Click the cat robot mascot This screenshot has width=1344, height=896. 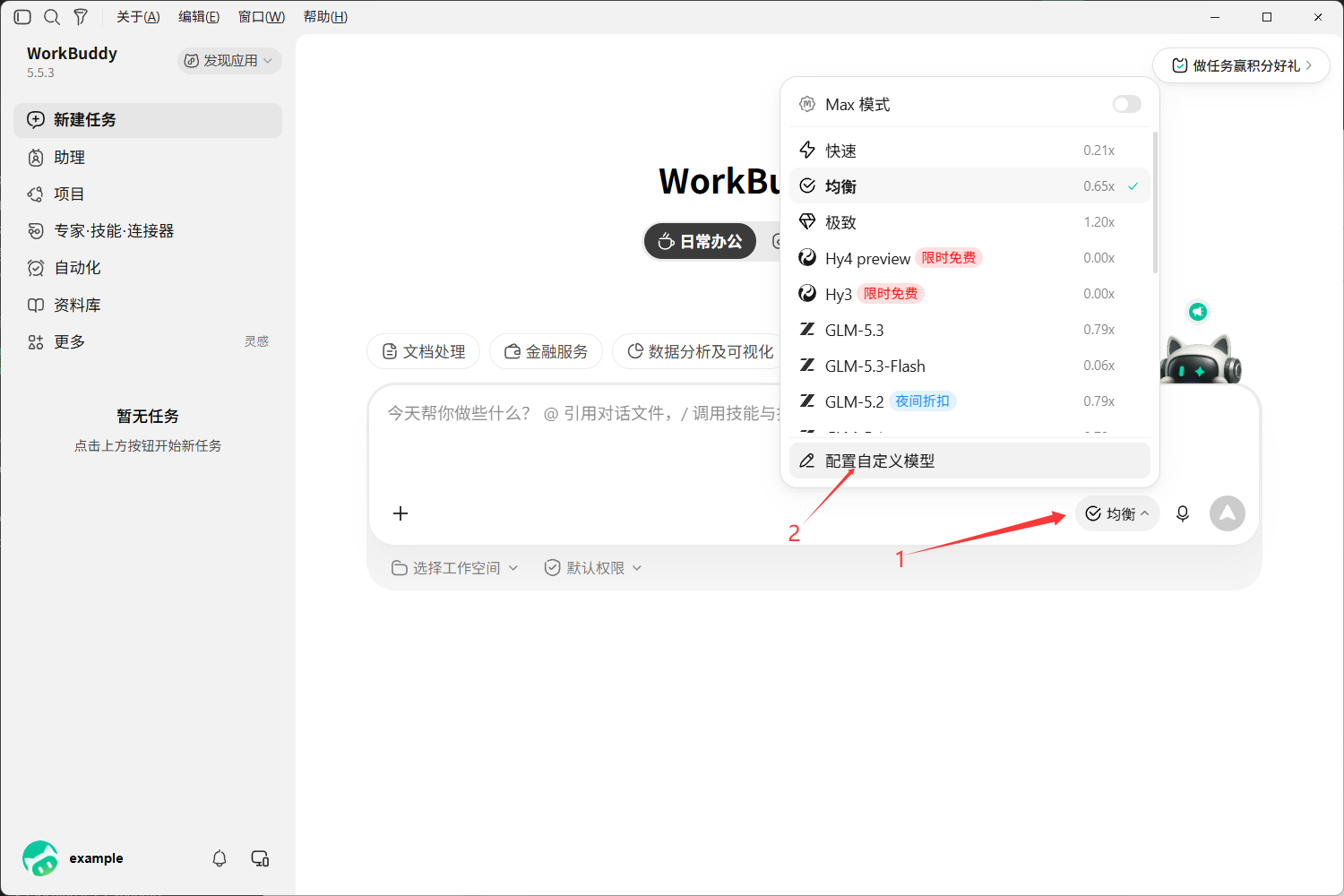tap(1201, 359)
